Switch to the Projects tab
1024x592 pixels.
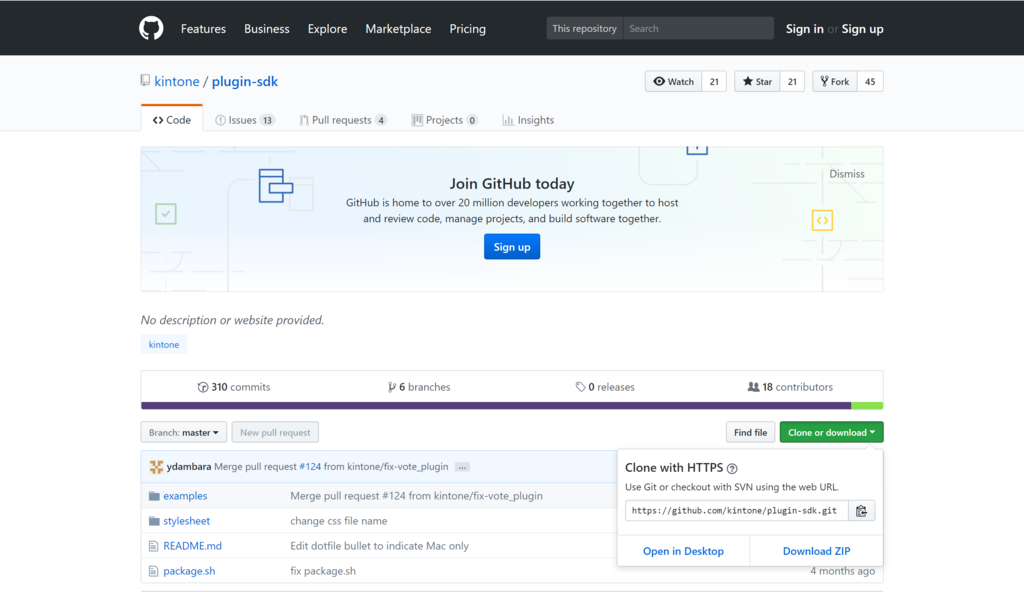coord(444,120)
